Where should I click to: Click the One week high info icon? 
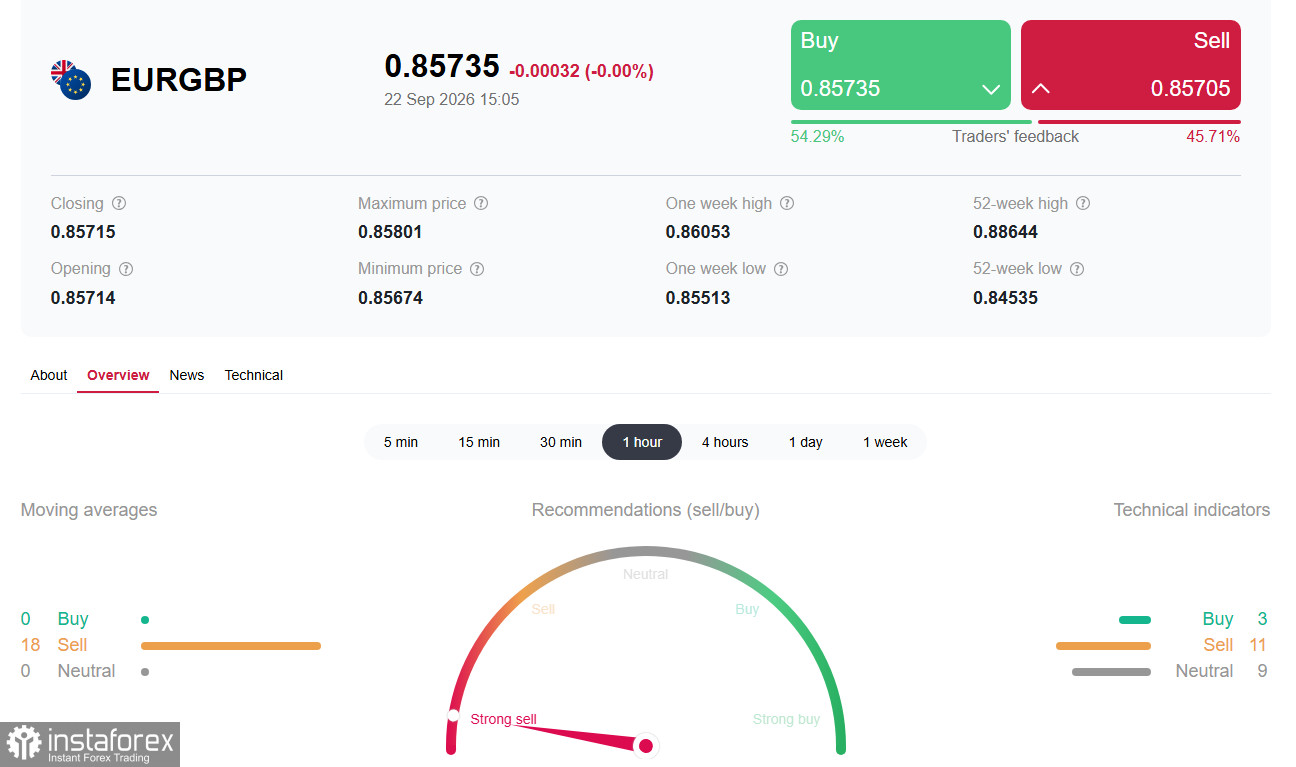(x=787, y=203)
